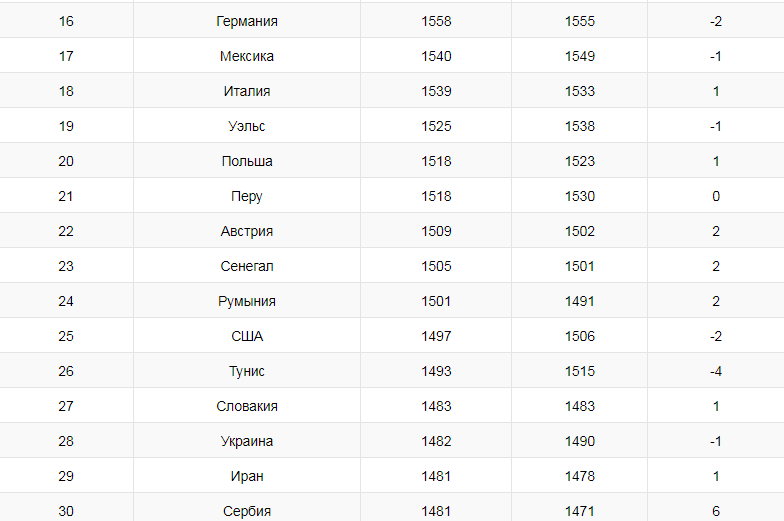Image resolution: width=784 pixels, height=521 pixels.
Task: Select Словакия in the table
Action: (x=247, y=406)
